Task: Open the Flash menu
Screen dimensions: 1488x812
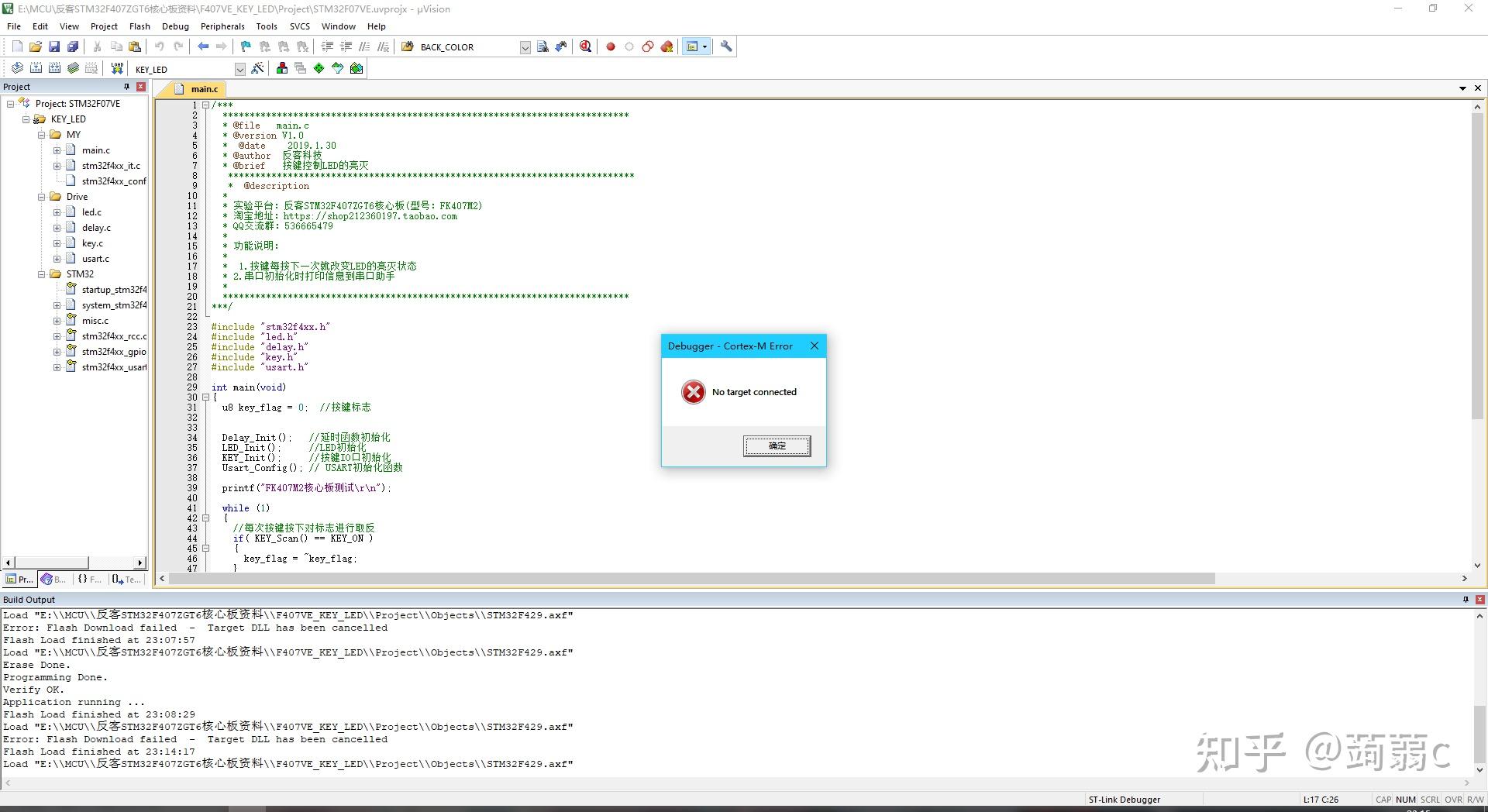Action: coord(139,26)
